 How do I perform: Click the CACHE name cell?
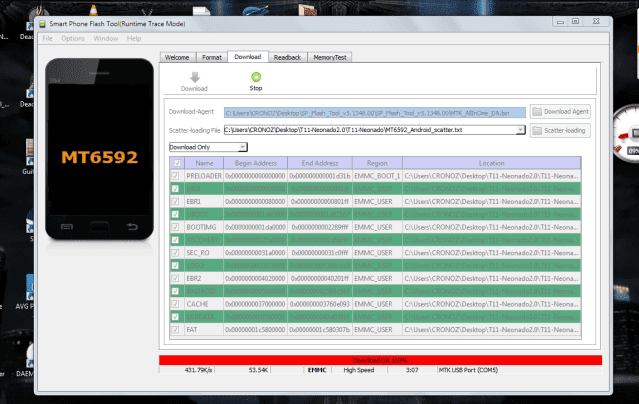(204, 304)
